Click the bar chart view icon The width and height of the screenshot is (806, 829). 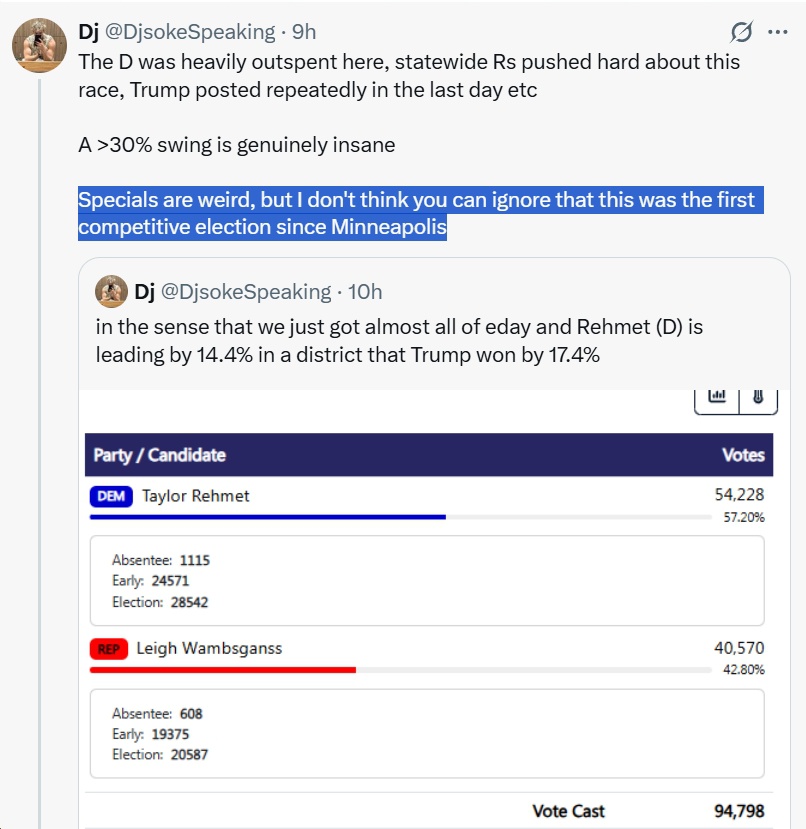[717, 396]
